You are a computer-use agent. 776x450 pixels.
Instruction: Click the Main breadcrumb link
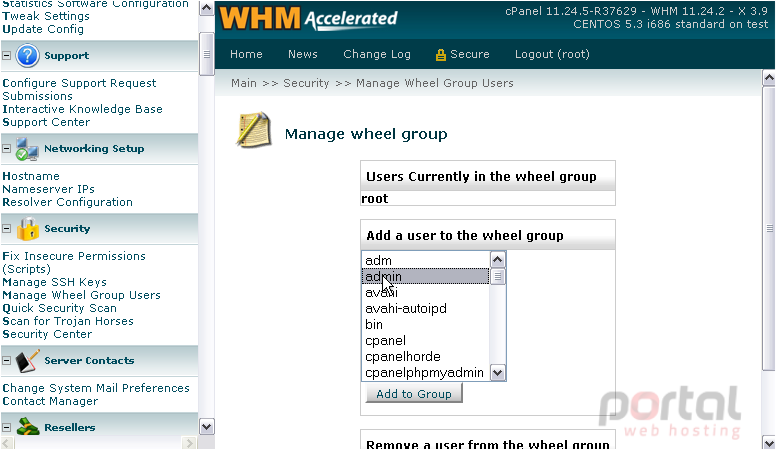coord(243,83)
